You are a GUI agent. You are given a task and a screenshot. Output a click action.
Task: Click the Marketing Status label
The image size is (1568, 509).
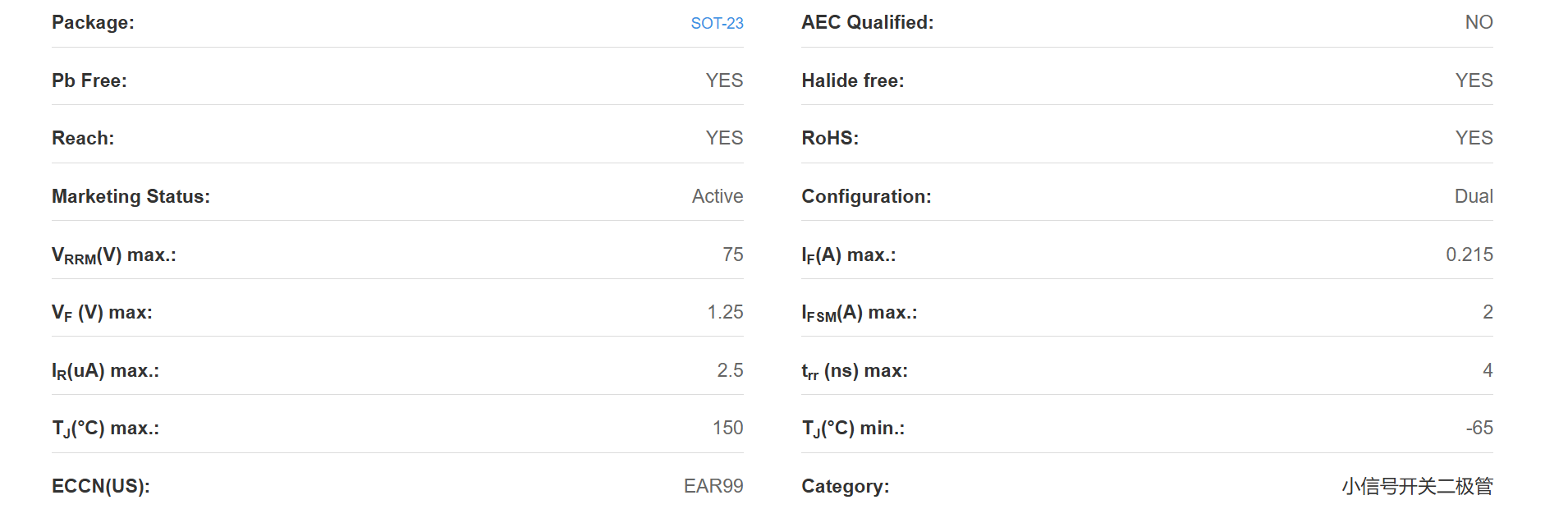131,196
